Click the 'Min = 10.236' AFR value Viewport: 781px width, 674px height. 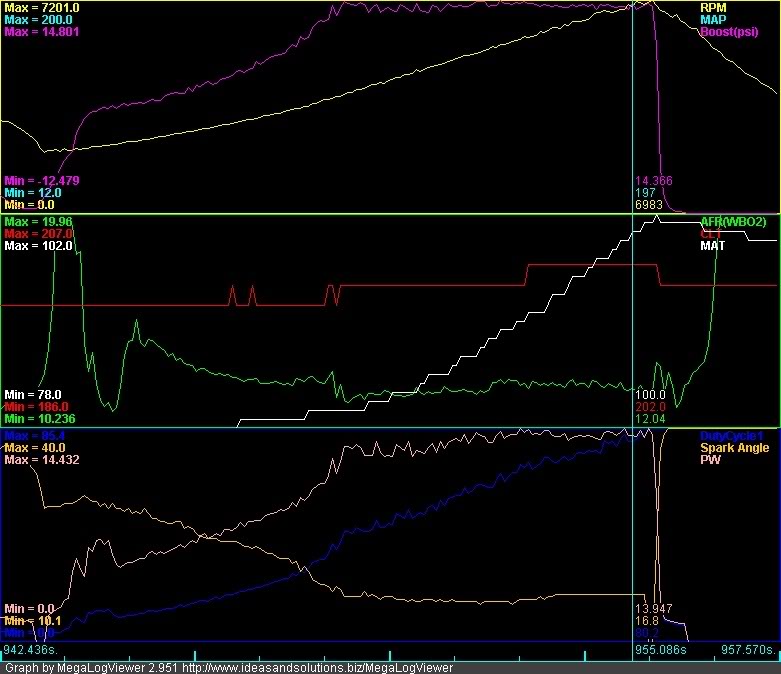[40, 419]
